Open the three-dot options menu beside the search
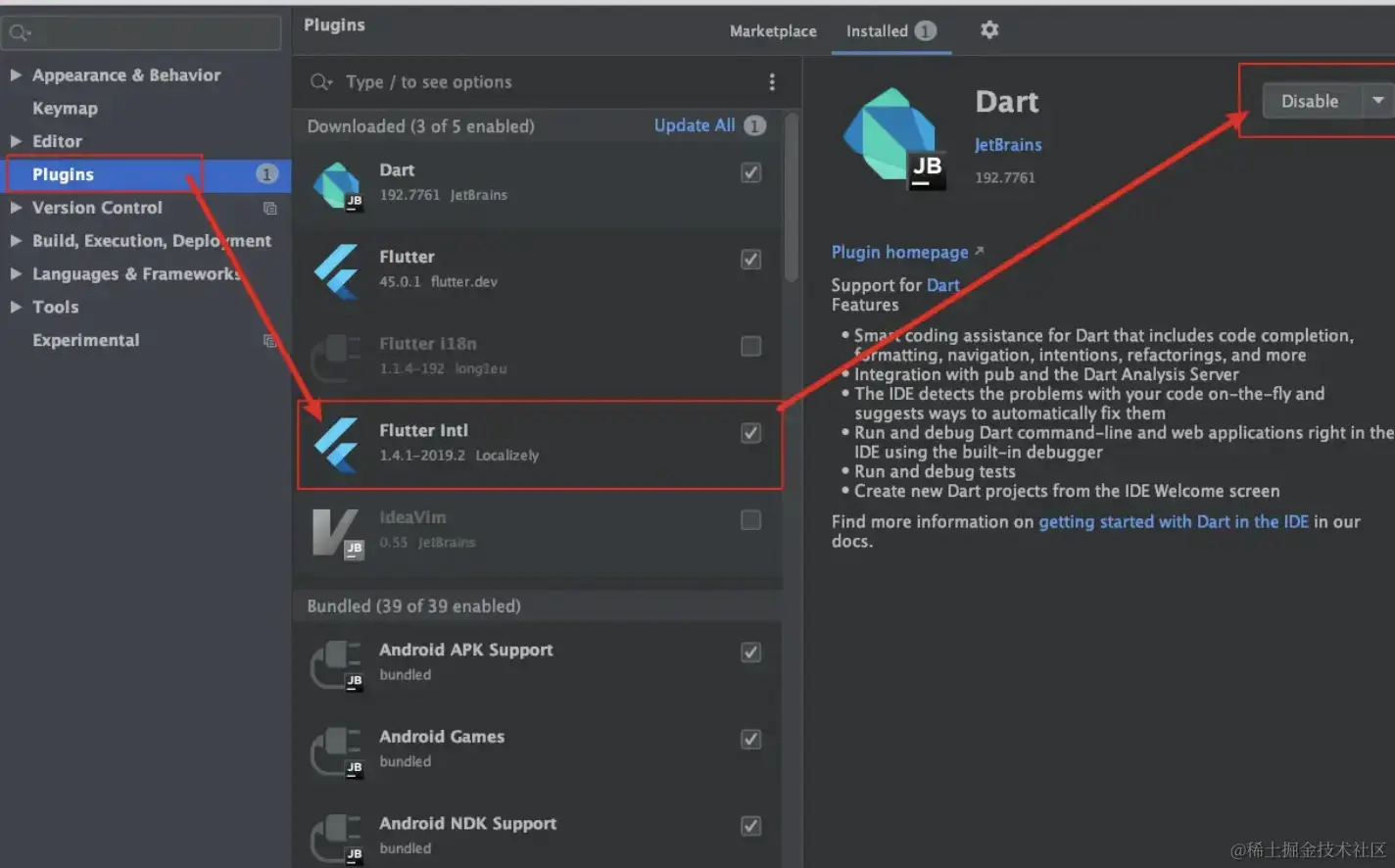1395x868 pixels. pos(772,82)
